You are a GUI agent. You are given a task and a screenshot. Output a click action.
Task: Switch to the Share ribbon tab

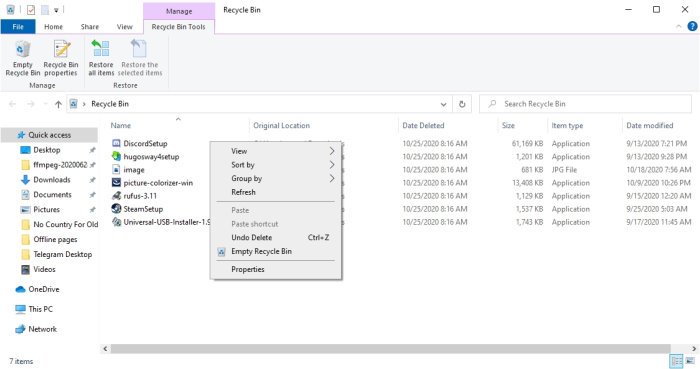point(90,27)
